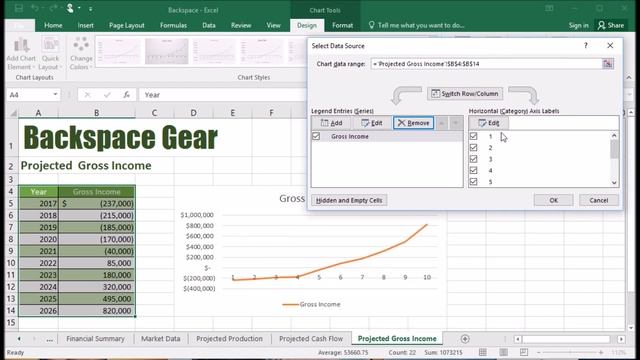Screen dimensions: 640x360
Task: Click Remove under Legend Entries
Action: click(x=413, y=123)
